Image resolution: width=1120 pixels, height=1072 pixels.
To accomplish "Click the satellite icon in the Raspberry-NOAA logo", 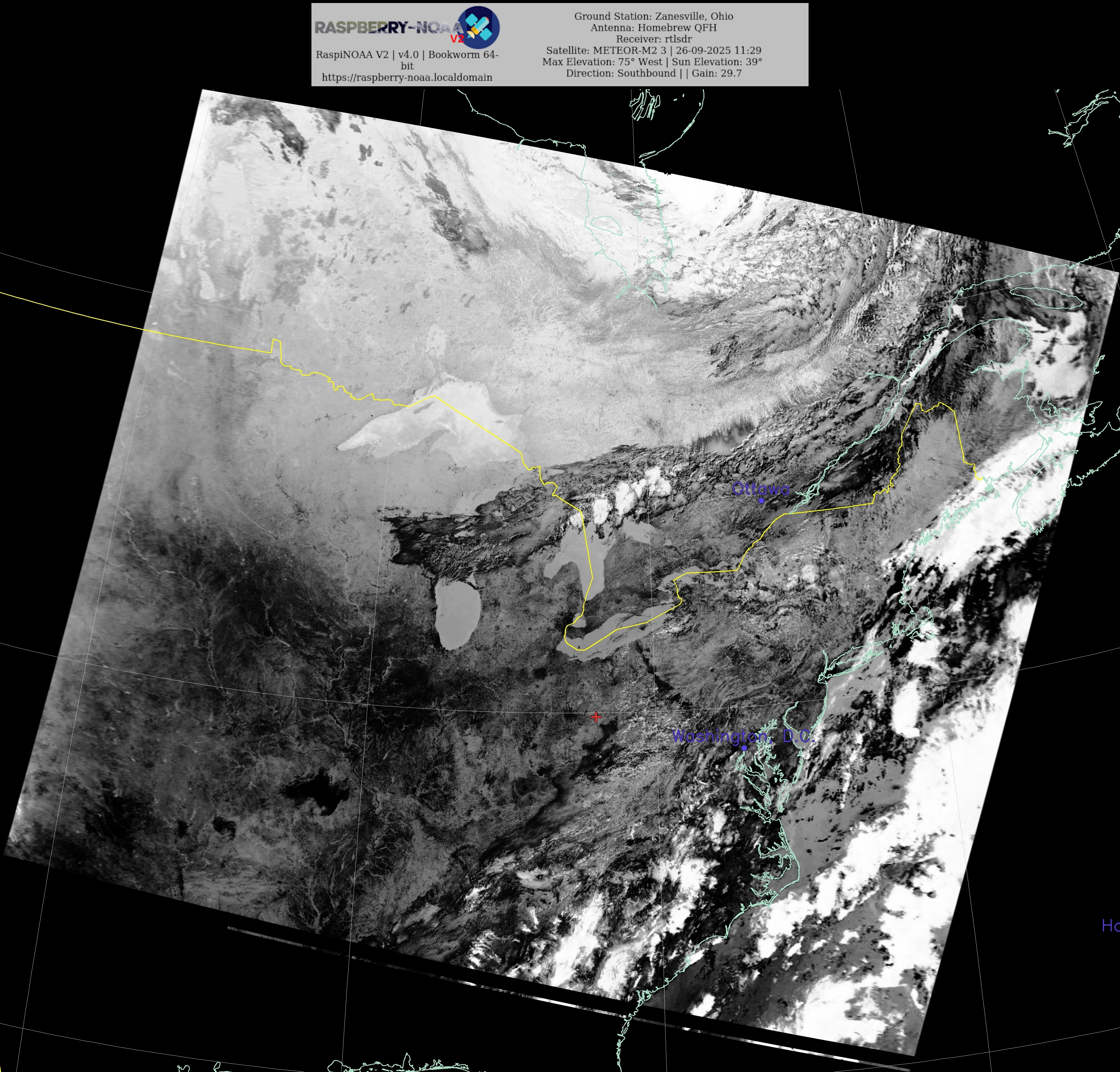I will pyautogui.click(x=479, y=27).
